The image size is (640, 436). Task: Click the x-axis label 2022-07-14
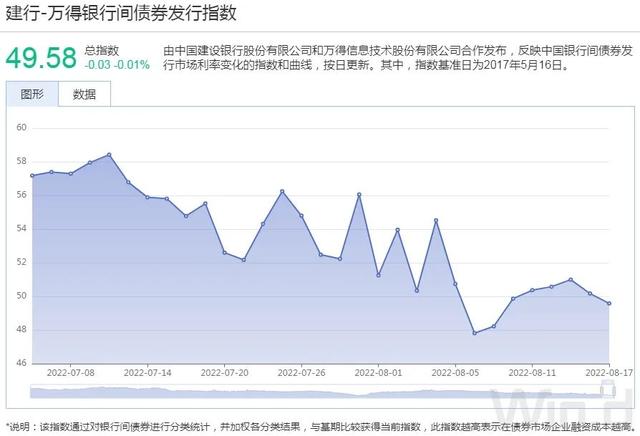(148, 373)
